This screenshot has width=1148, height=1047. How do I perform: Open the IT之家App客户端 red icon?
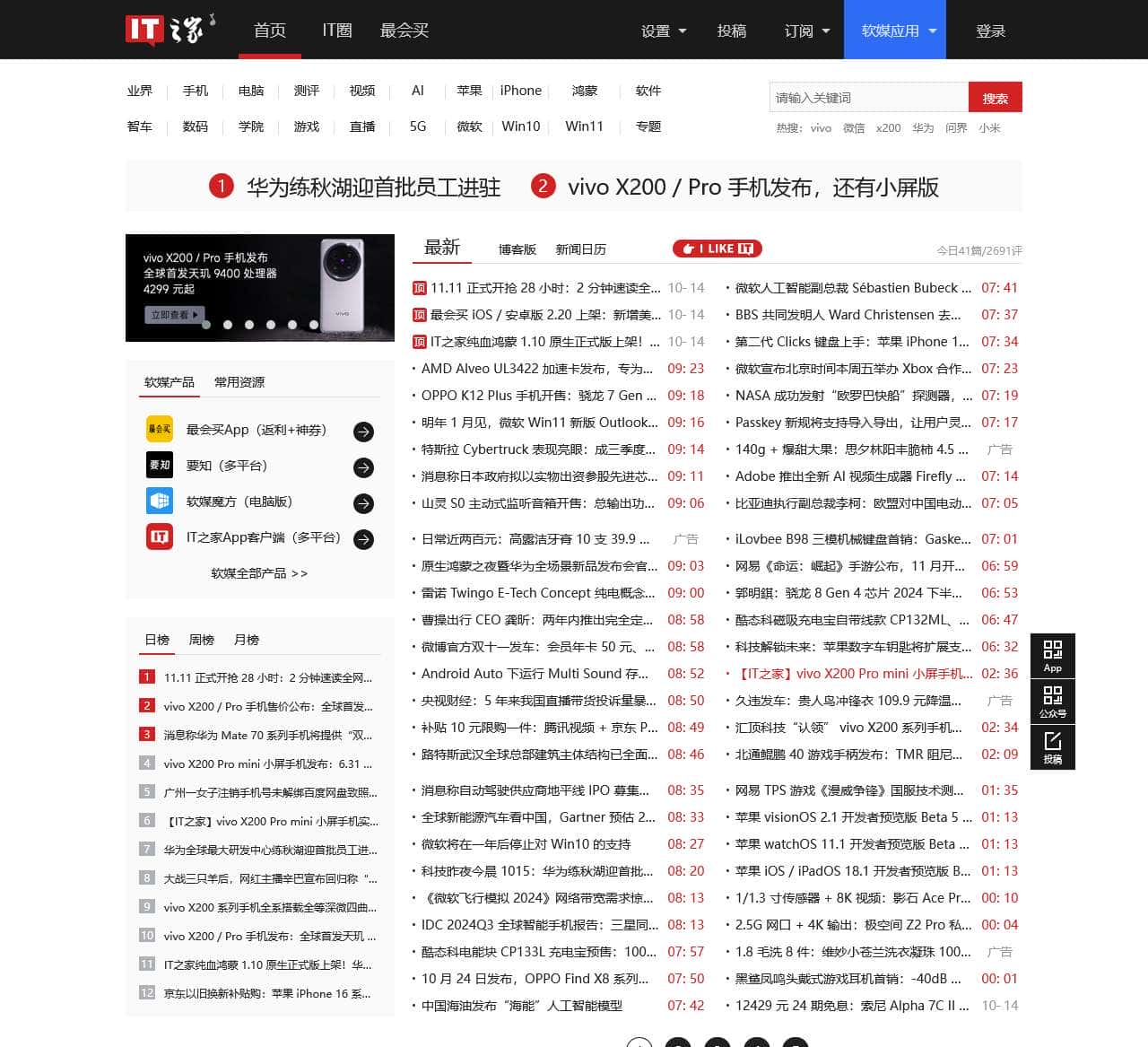click(x=160, y=537)
